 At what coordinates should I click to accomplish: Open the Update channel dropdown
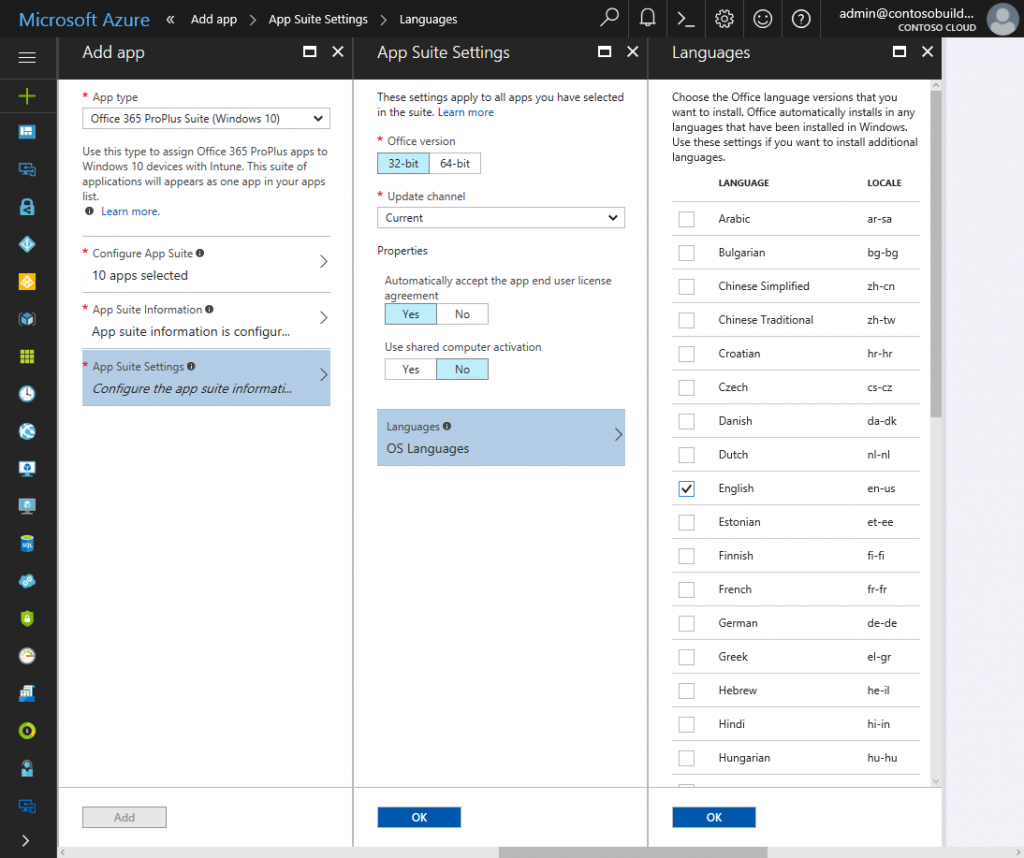coord(501,217)
